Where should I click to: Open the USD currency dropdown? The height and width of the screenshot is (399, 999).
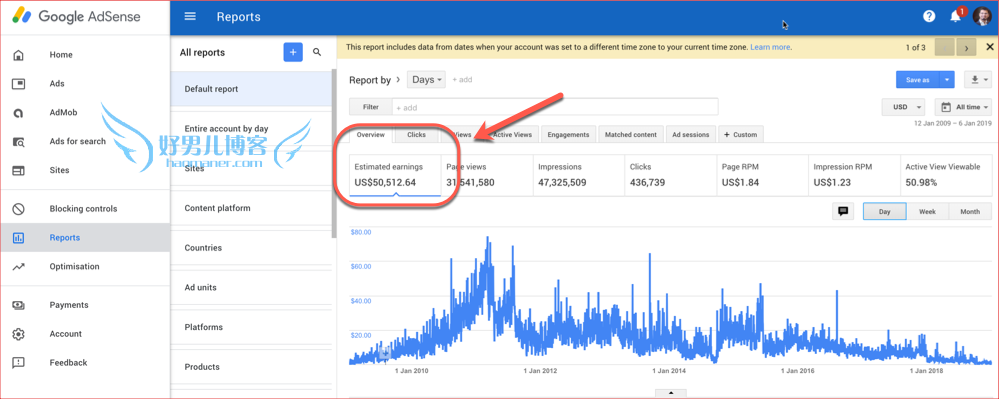903,107
